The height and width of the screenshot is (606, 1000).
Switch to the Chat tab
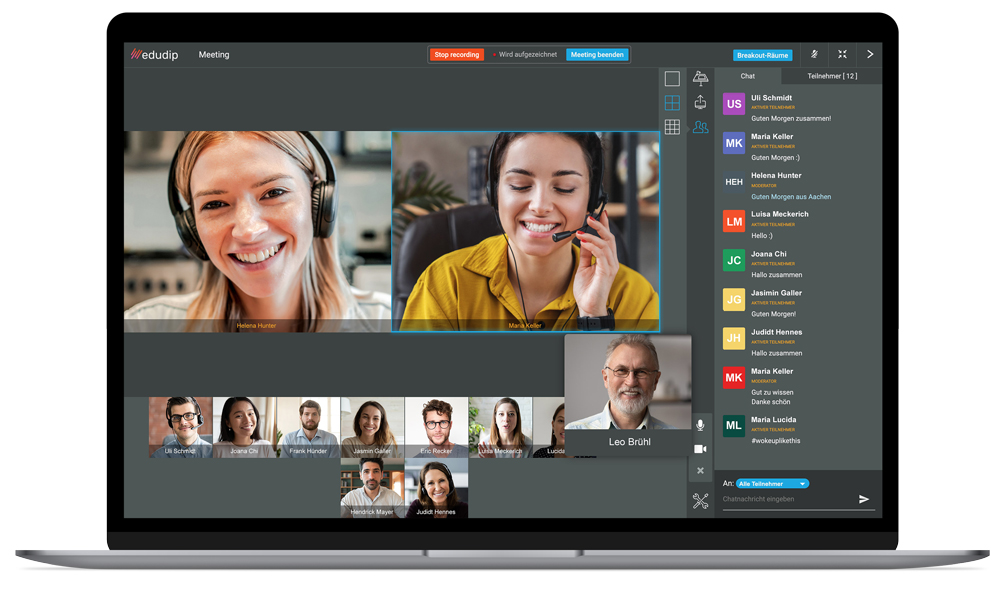tap(748, 76)
